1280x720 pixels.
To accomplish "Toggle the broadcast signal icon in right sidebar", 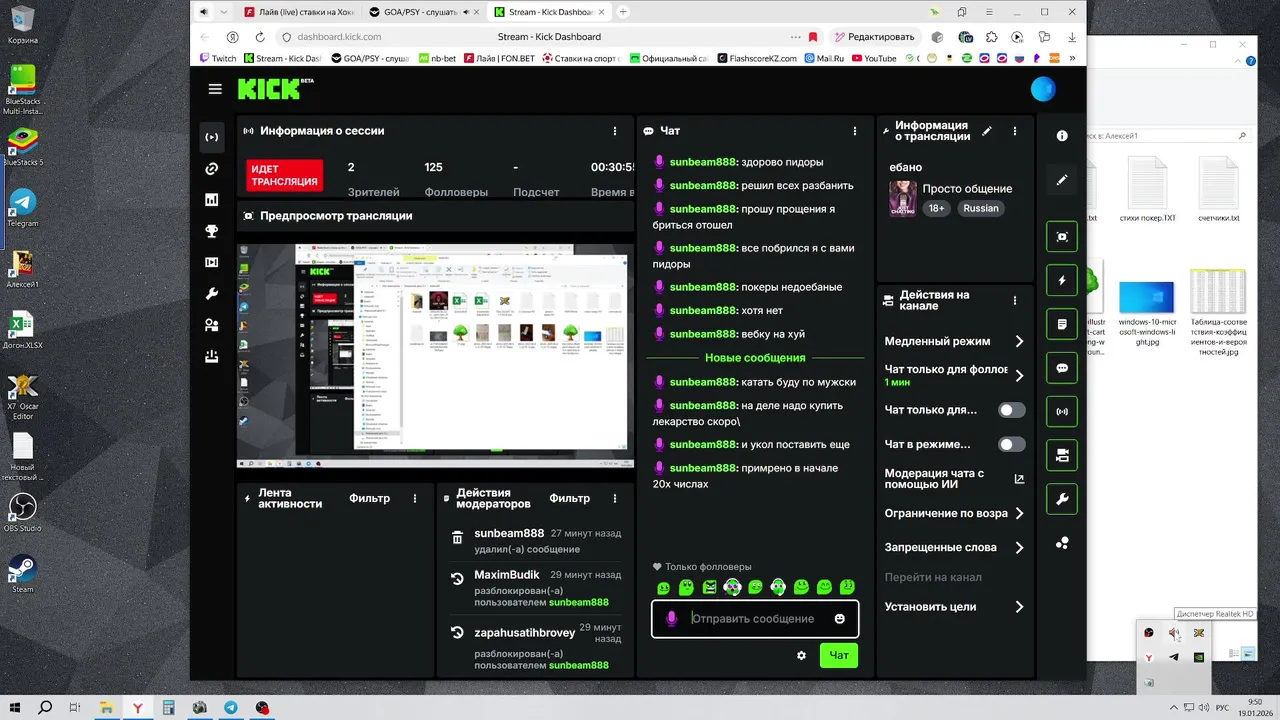I will point(1062,411).
